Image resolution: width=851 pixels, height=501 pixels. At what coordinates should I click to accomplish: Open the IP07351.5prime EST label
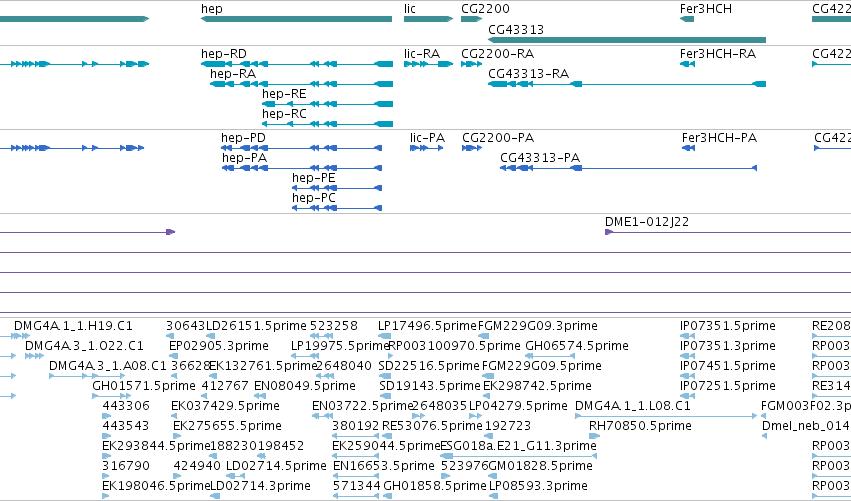pyautogui.click(x=727, y=326)
